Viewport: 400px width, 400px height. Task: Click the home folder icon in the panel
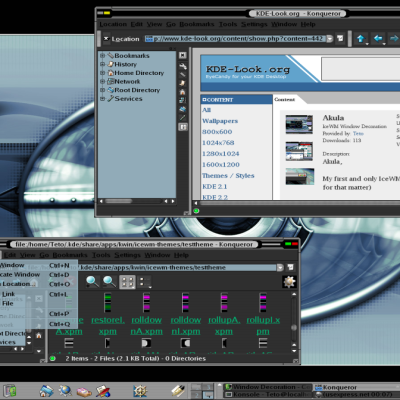click(46, 391)
